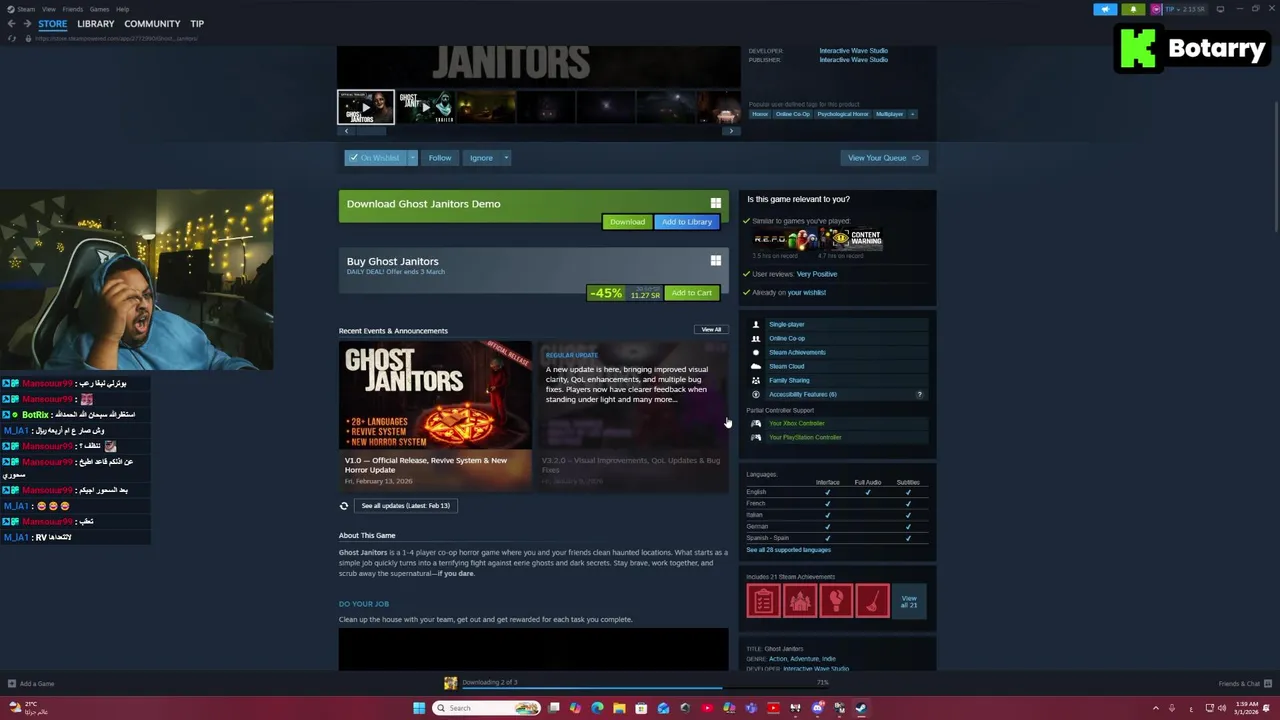See all 28 supported languages

click(x=788, y=550)
